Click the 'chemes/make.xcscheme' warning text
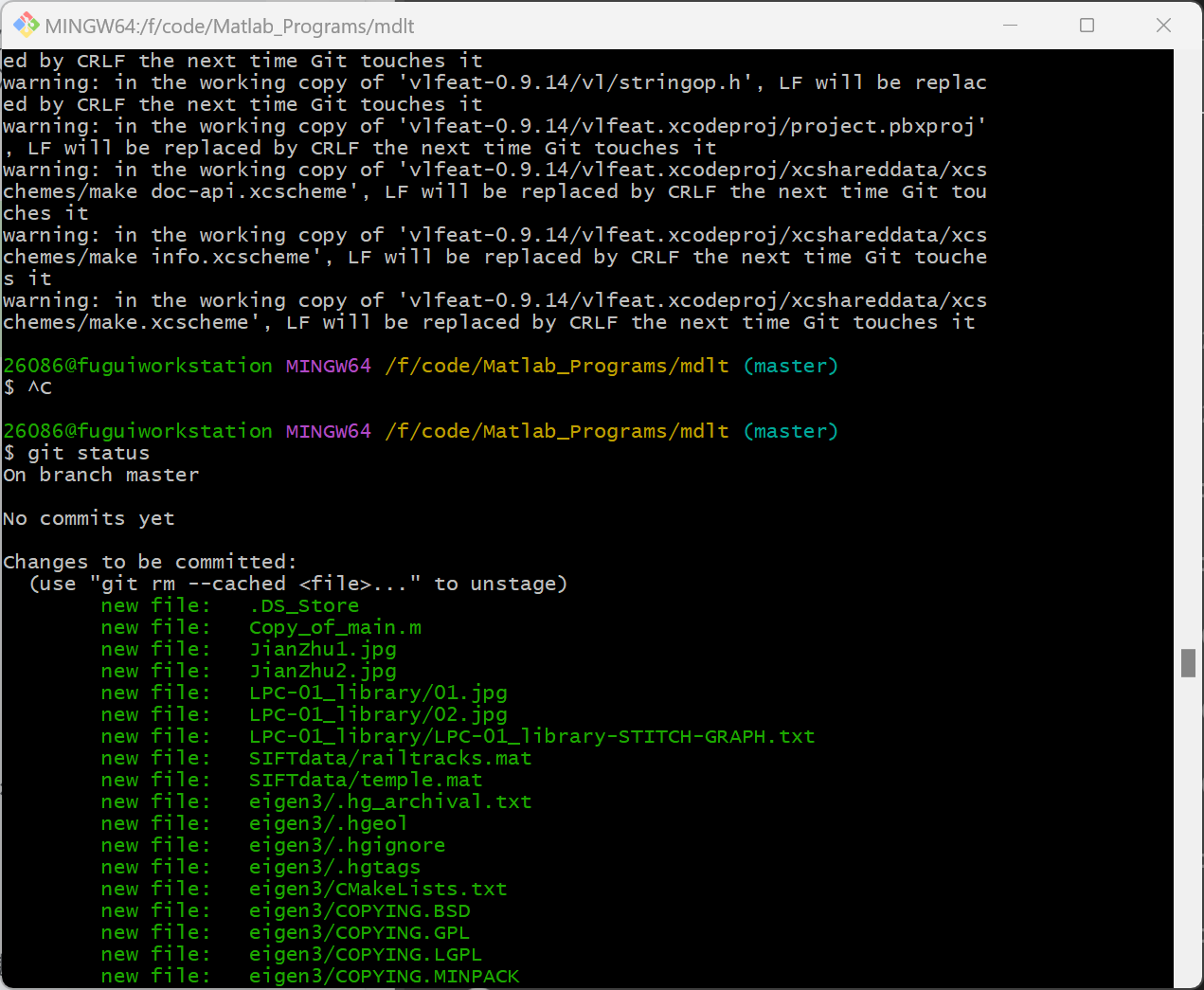1204x990 pixels. [x=126, y=322]
